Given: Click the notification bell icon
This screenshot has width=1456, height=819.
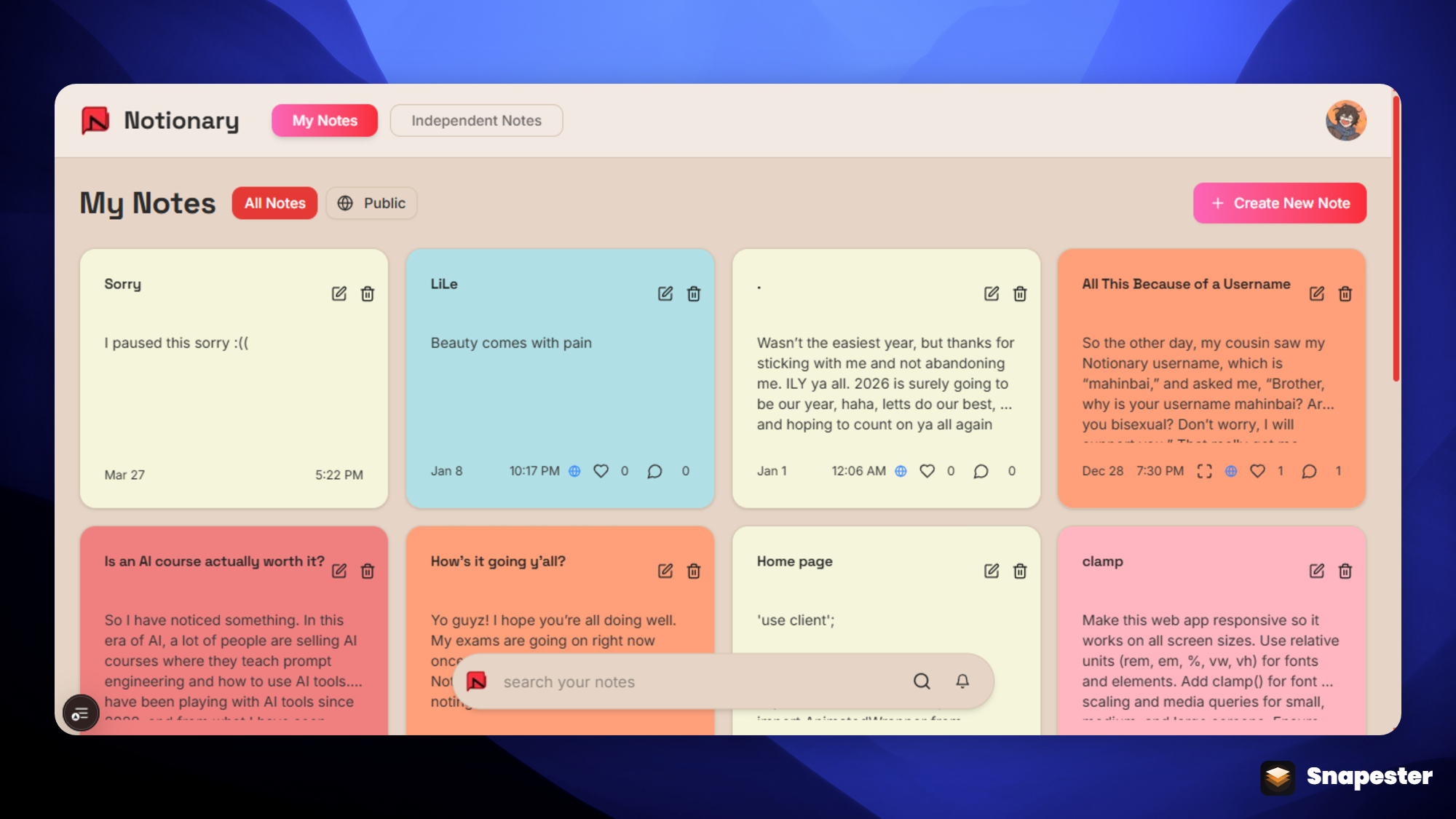Looking at the screenshot, I should (x=962, y=681).
